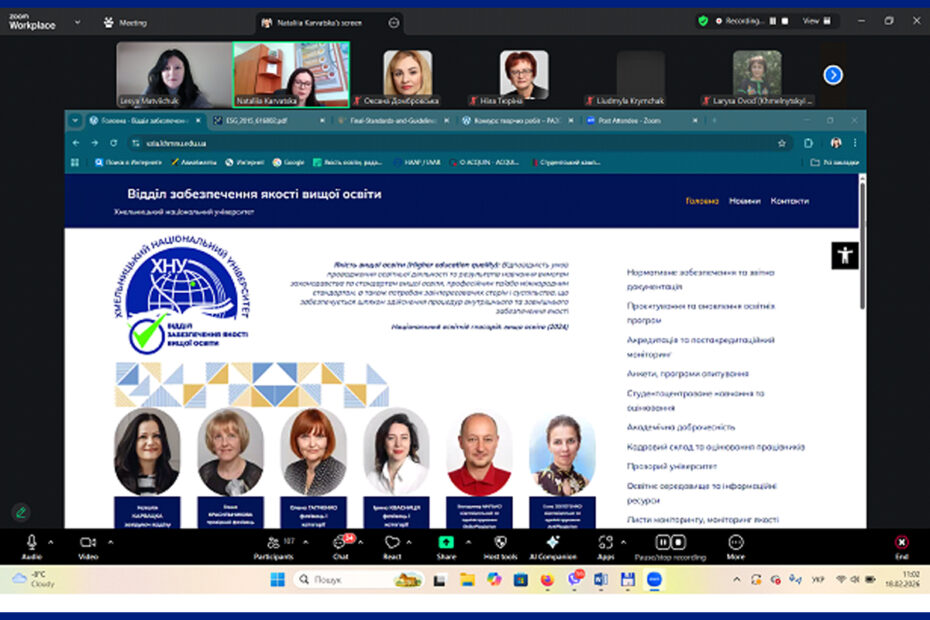
Task: Open the Zoom Apps icon
Action: coord(605,542)
